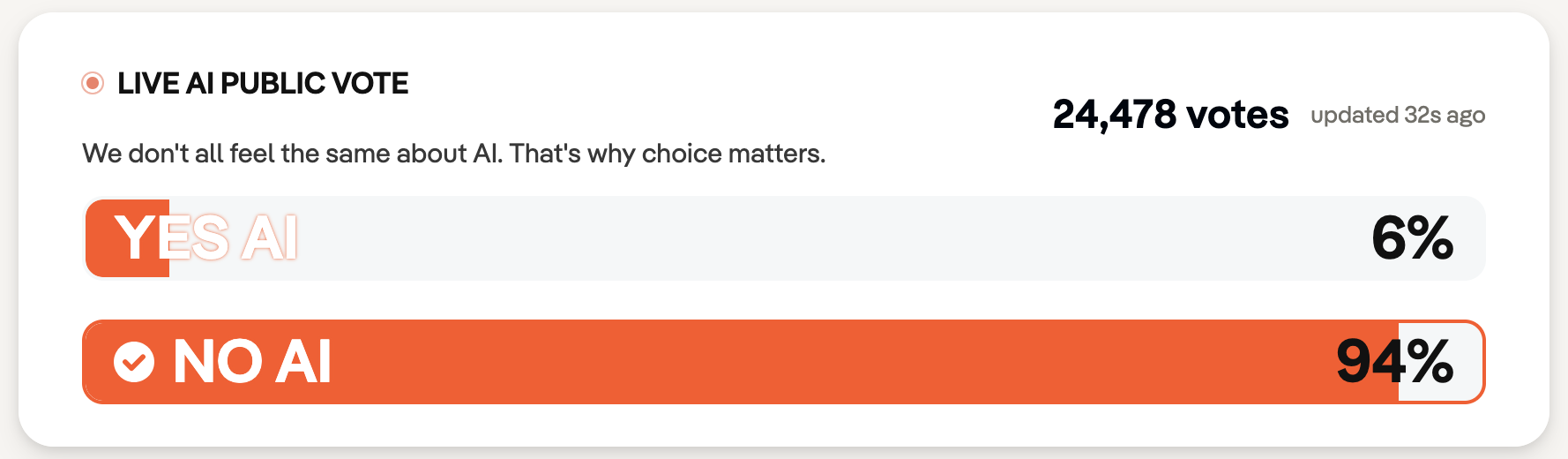Click the 94% result label

(1394, 362)
